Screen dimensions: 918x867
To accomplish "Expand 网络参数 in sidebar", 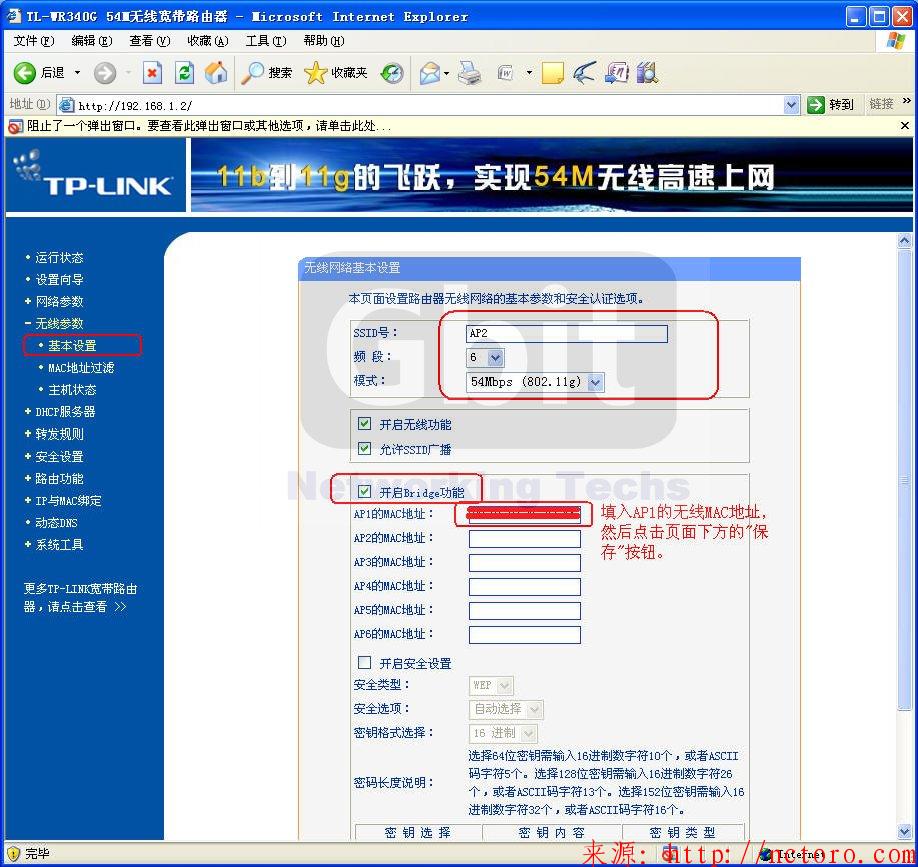I will pos(59,301).
